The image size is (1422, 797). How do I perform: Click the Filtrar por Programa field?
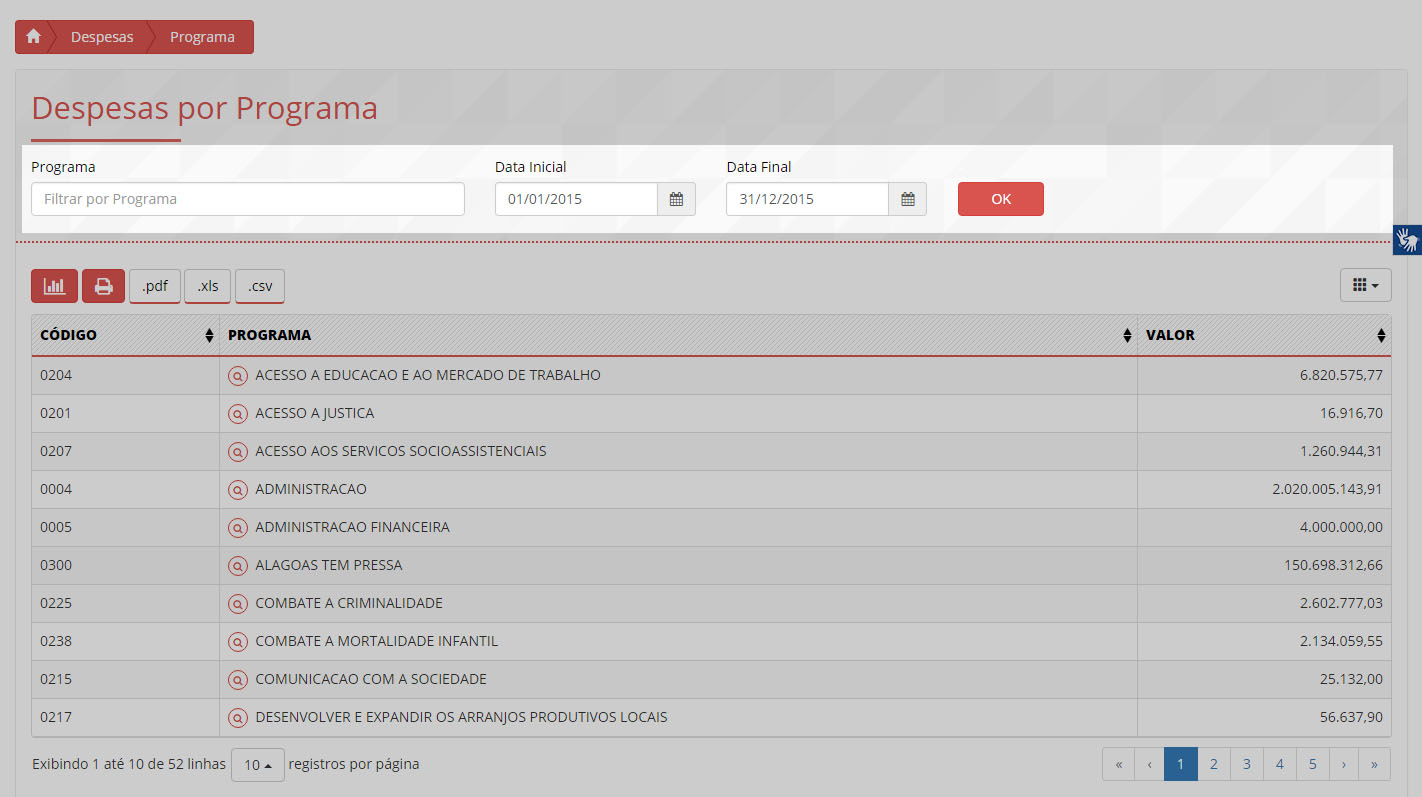click(x=248, y=199)
